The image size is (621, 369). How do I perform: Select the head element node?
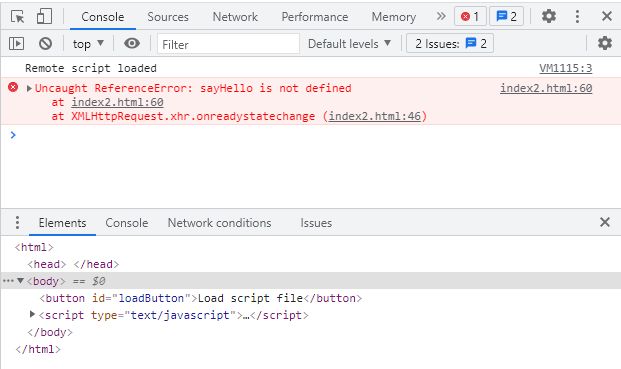pyautogui.click(x=73, y=264)
